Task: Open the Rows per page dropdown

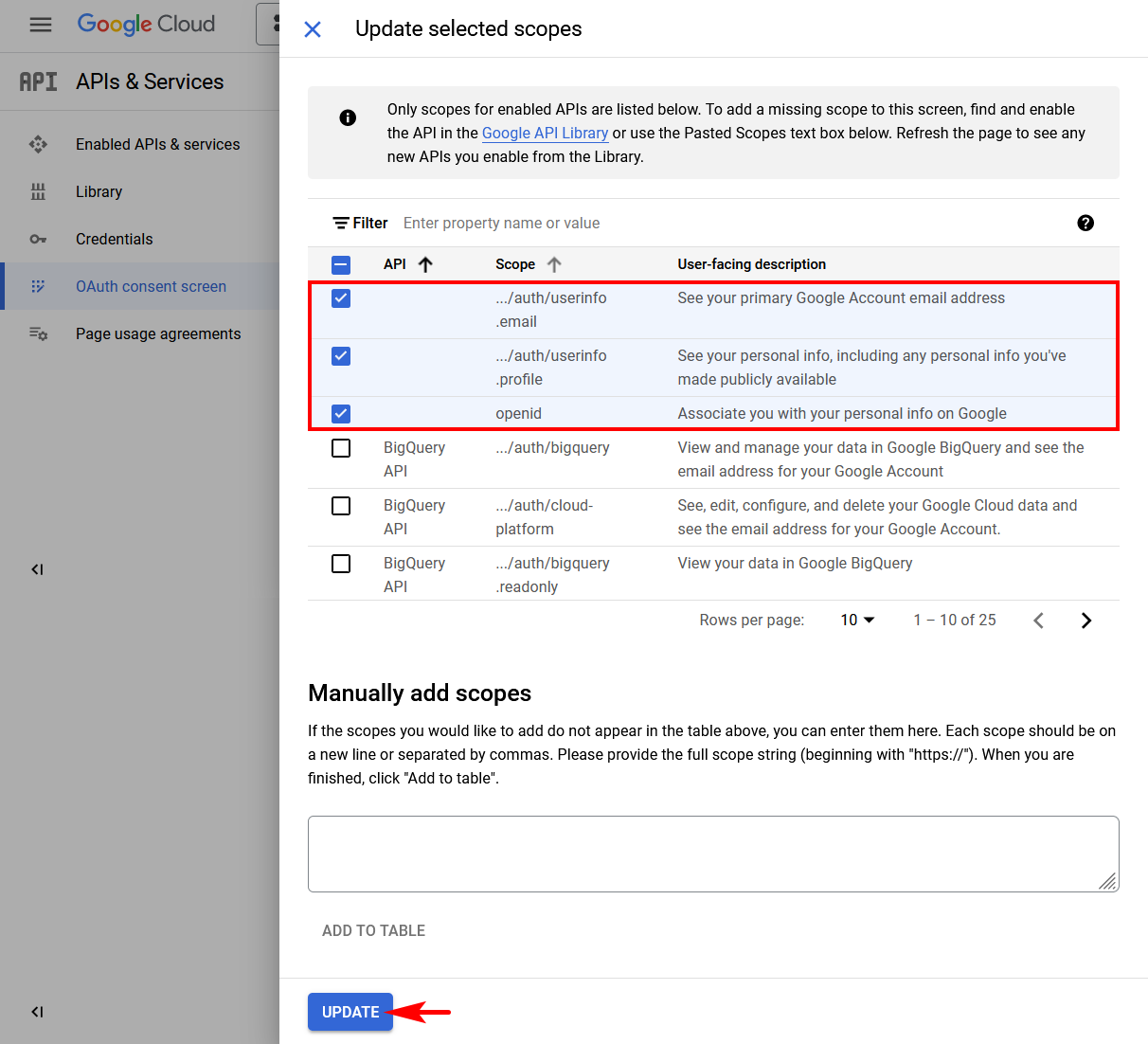Action: (x=855, y=620)
